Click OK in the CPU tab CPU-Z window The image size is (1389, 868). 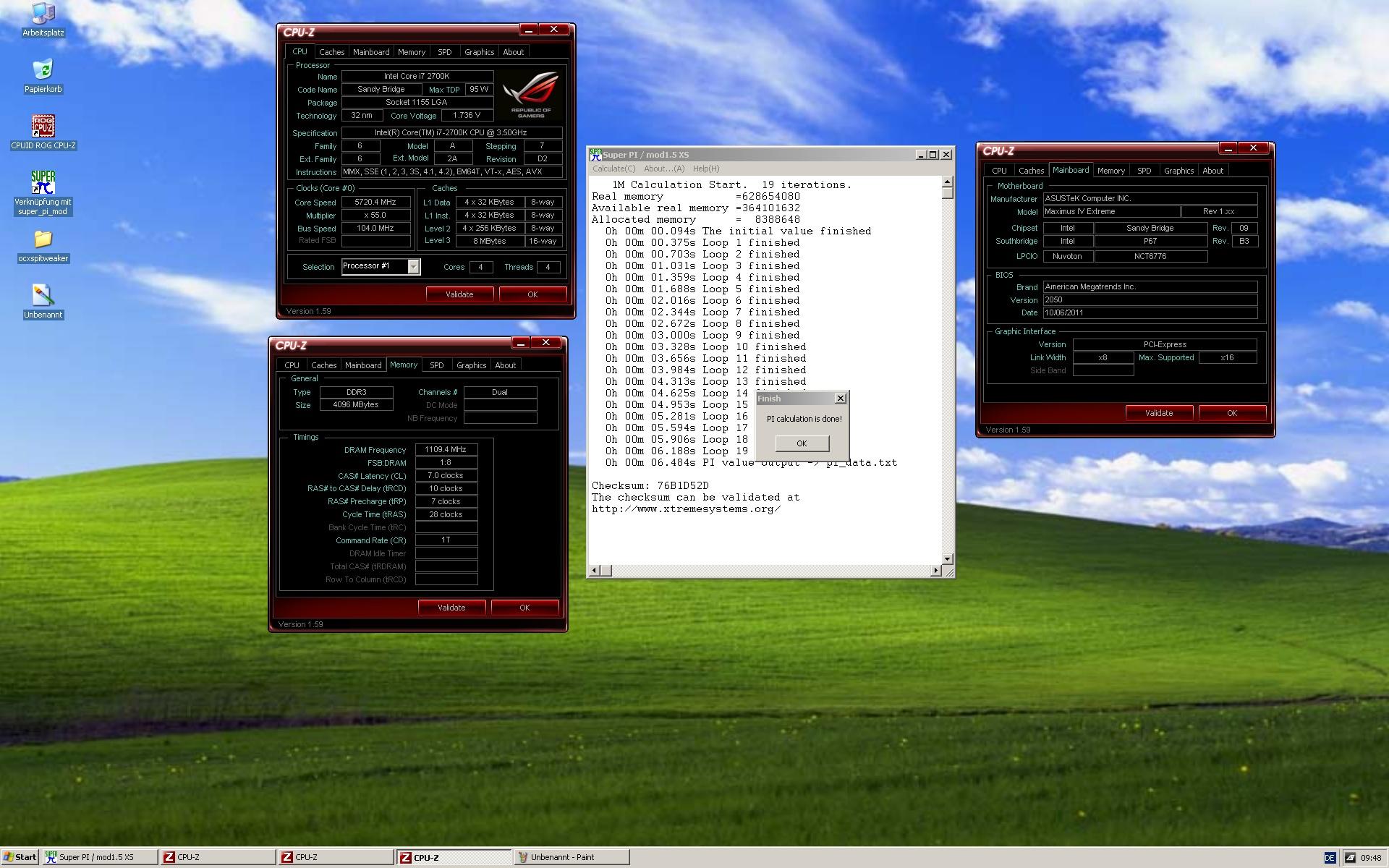532,294
